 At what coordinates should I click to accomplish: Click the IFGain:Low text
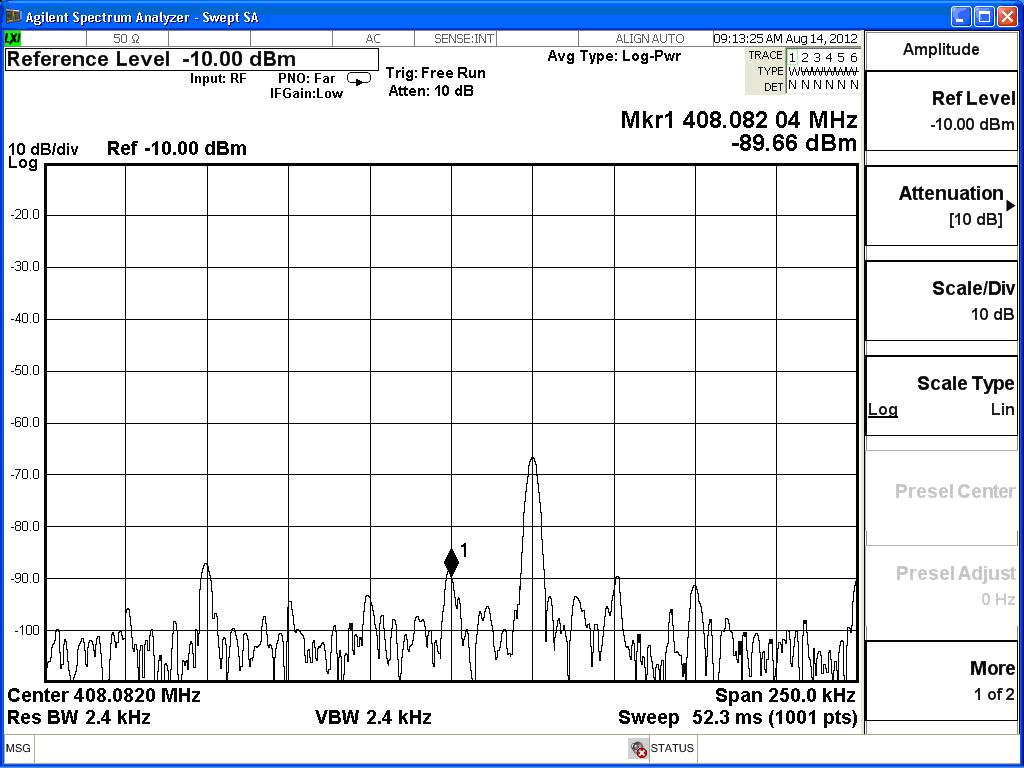click(x=306, y=93)
